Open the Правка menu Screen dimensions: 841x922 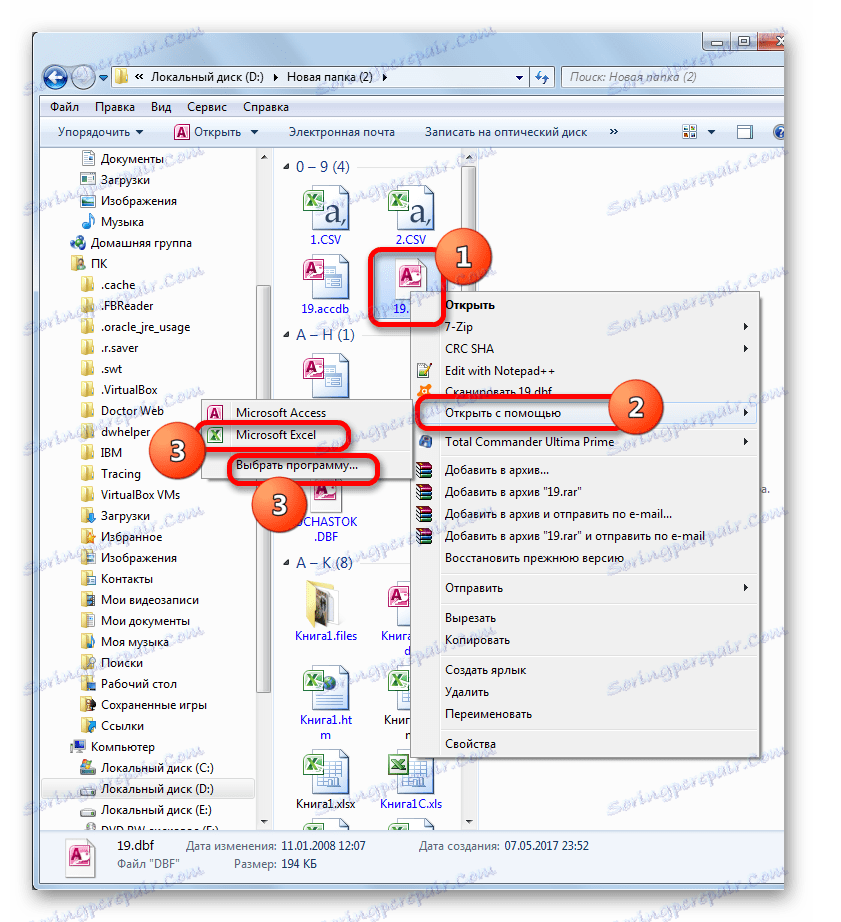tap(115, 107)
